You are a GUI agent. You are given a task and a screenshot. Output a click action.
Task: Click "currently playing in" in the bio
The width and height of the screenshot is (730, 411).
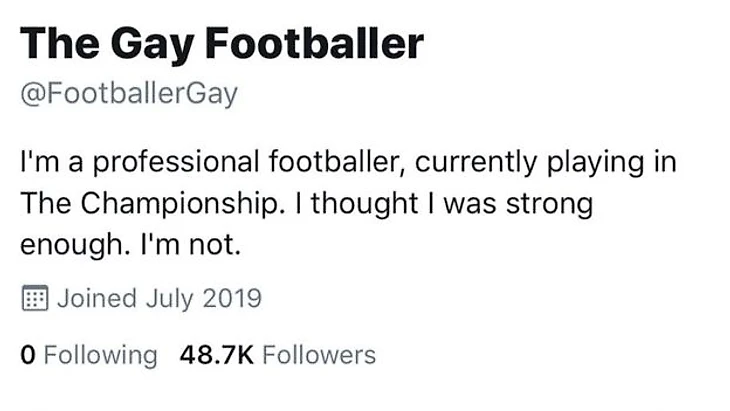[540, 161]
